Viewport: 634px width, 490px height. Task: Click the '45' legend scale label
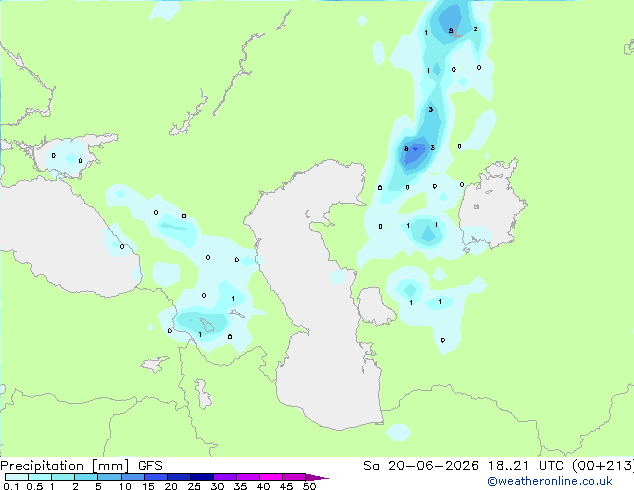(x=286, y=486)
